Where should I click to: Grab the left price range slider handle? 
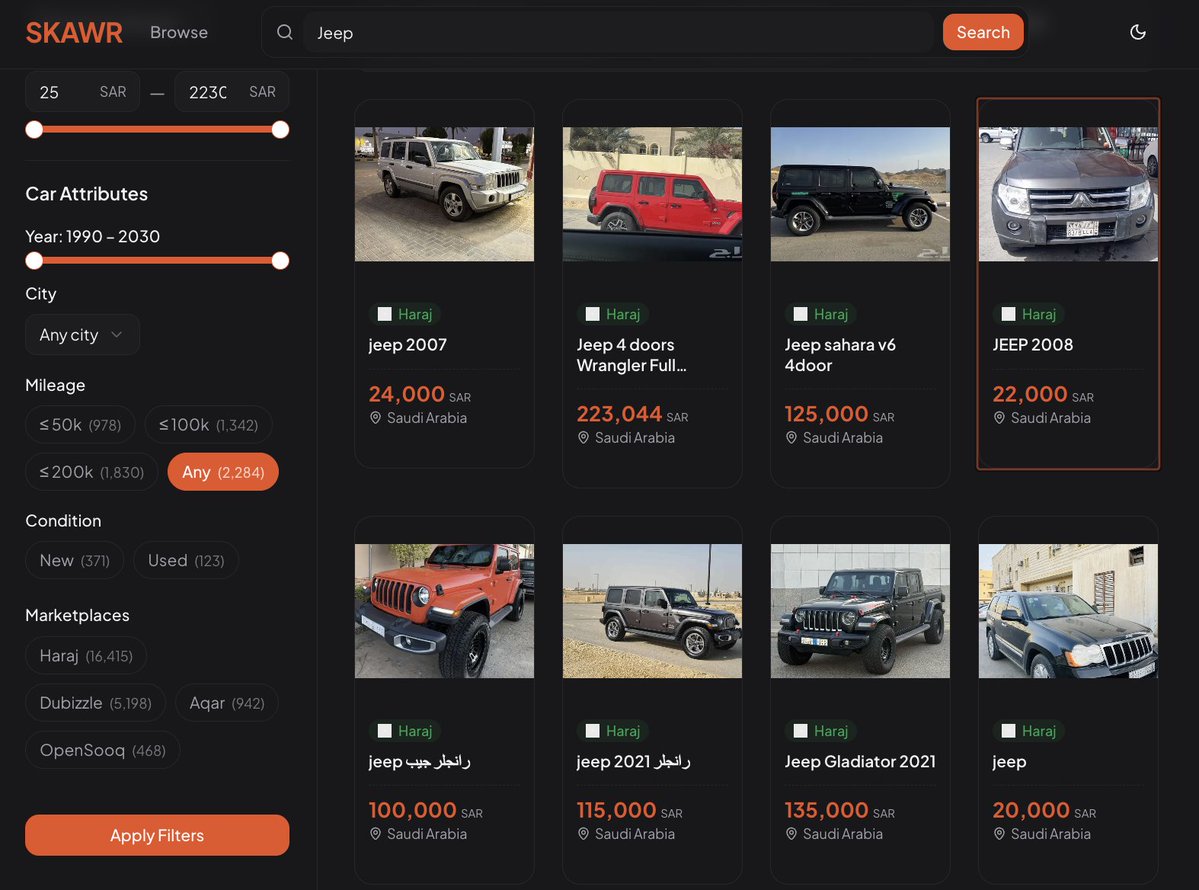[34, 130]
